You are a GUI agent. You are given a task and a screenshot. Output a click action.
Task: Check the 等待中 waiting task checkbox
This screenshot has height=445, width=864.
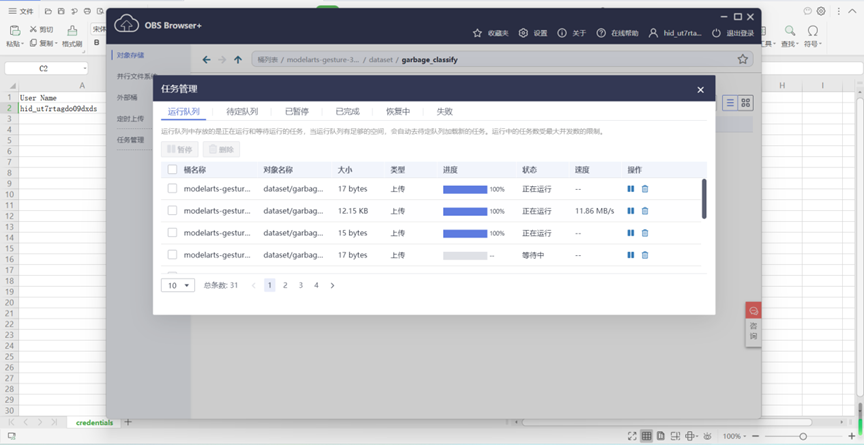(x=172, y=255)
